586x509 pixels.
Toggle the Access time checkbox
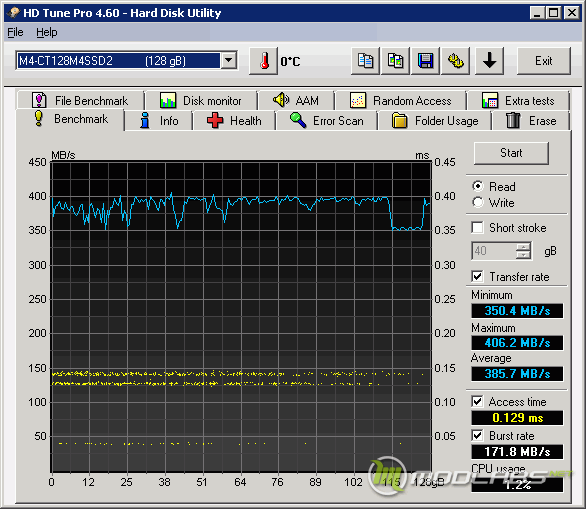tap(477, 401)
